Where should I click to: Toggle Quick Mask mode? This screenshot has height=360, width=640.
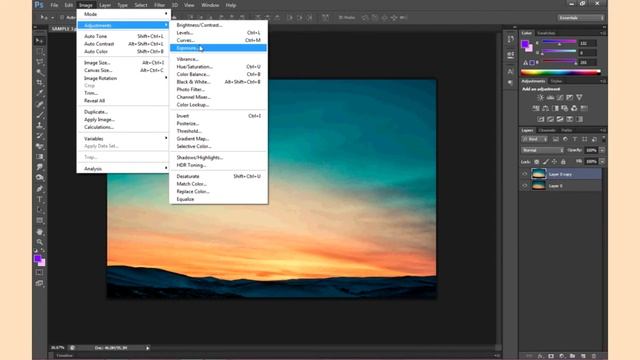pos(40,272)
